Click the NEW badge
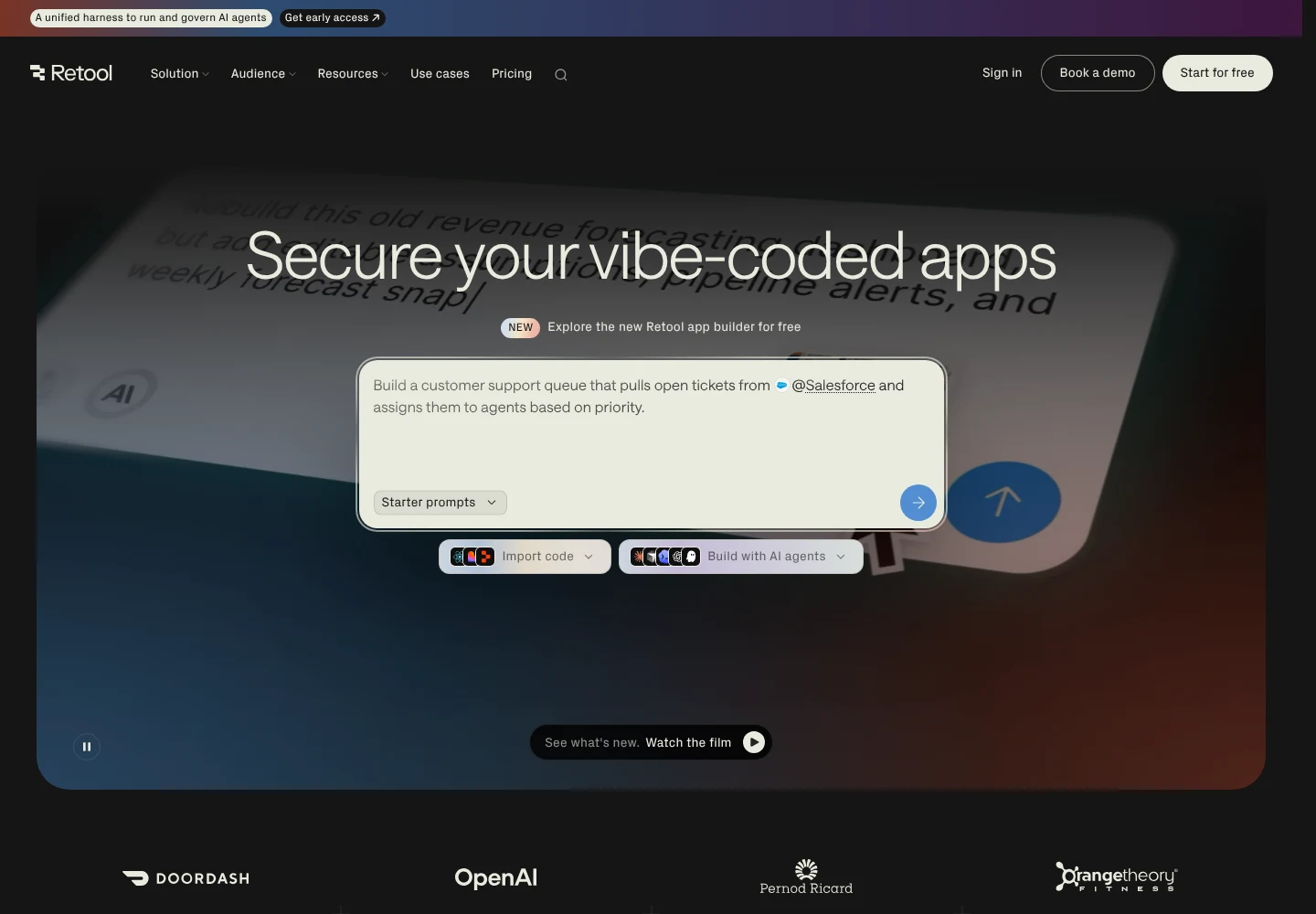Image resolution: width=1316 pixels, height=914 pixels. pyautogui.click(x=521, y=327)
